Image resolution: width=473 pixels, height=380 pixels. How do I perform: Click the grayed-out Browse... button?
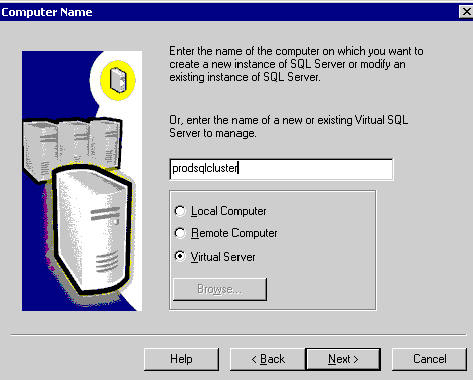pos(220,289)
